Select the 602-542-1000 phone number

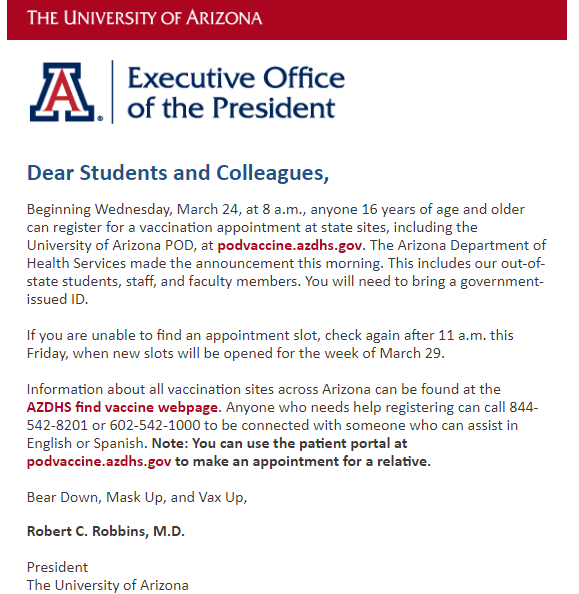[x=155, y=425]
